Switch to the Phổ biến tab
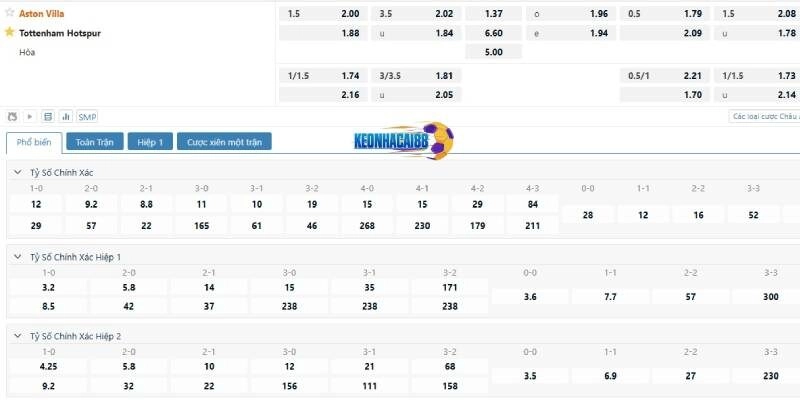The height and width of the screenshot is (400, 800). [34, 142]
